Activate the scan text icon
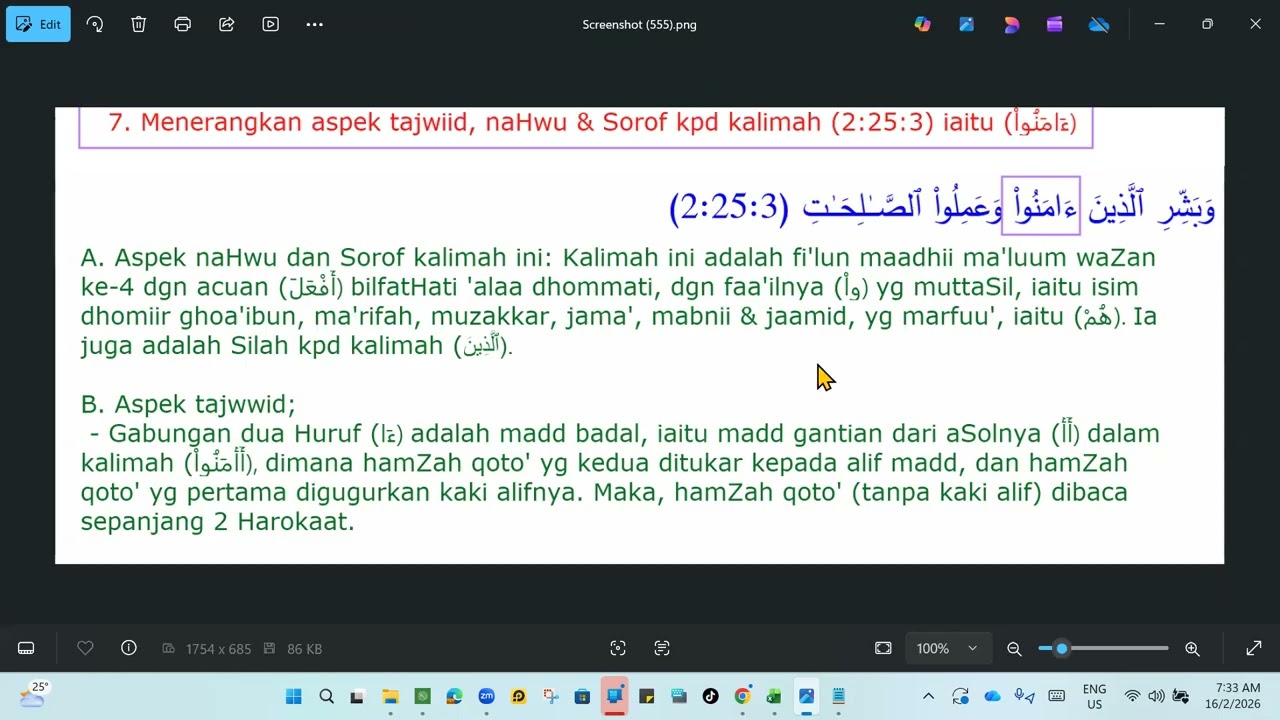This screenshot has width=1280, height=720. 662,648
